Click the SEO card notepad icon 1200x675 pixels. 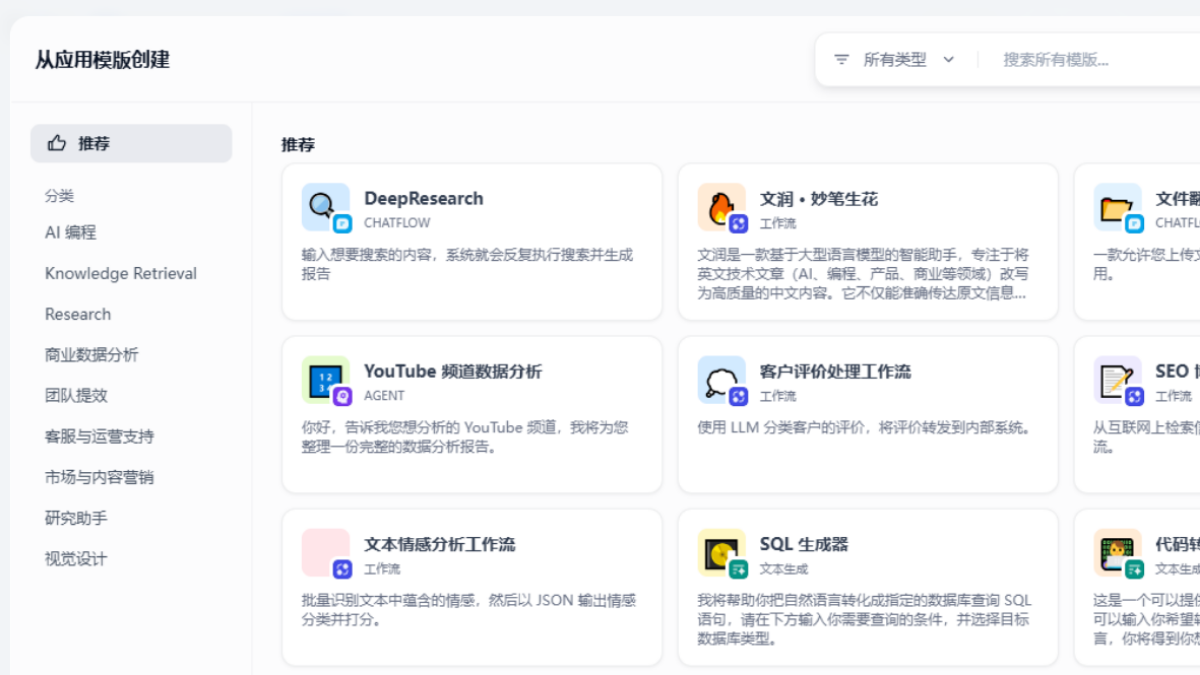pyautogui.click(x=1117, y=380)
